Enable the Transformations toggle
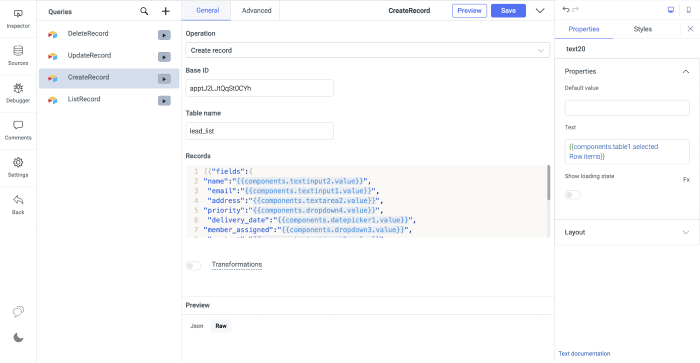 (x=193, y=266)
